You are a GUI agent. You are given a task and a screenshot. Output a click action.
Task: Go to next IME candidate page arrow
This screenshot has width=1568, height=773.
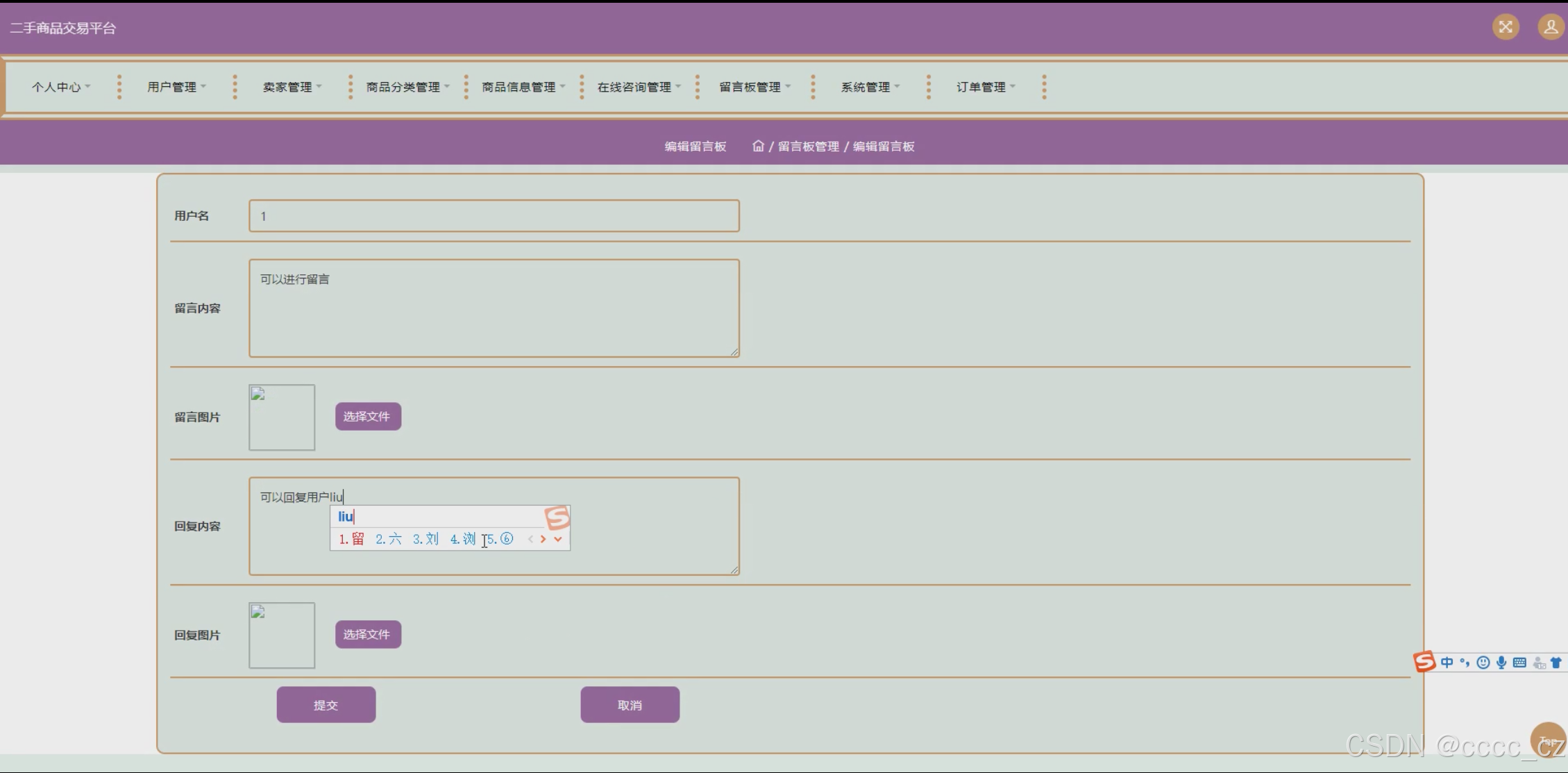pos(543,539)
